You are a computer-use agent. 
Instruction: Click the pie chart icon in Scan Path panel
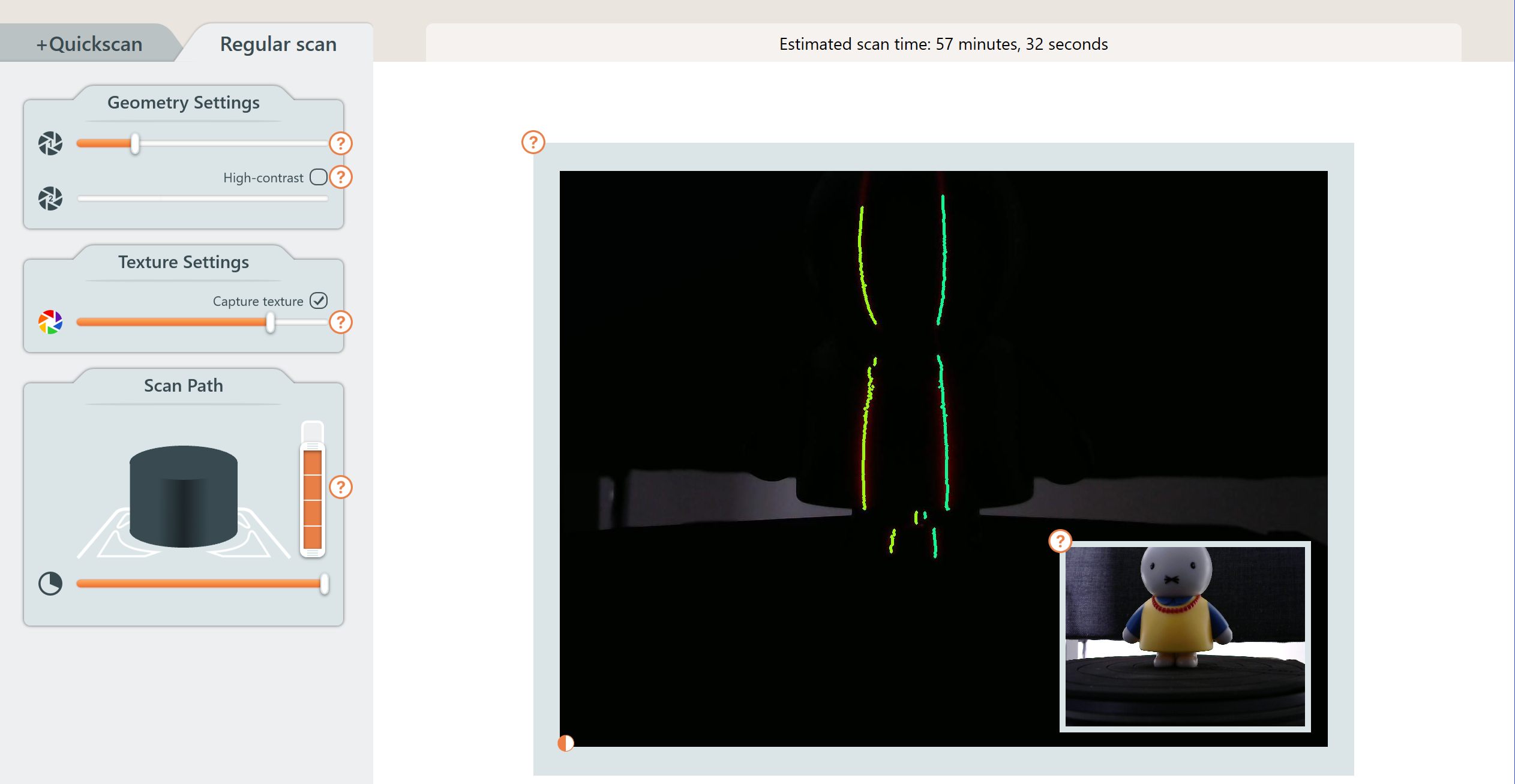tap(50, 582)
